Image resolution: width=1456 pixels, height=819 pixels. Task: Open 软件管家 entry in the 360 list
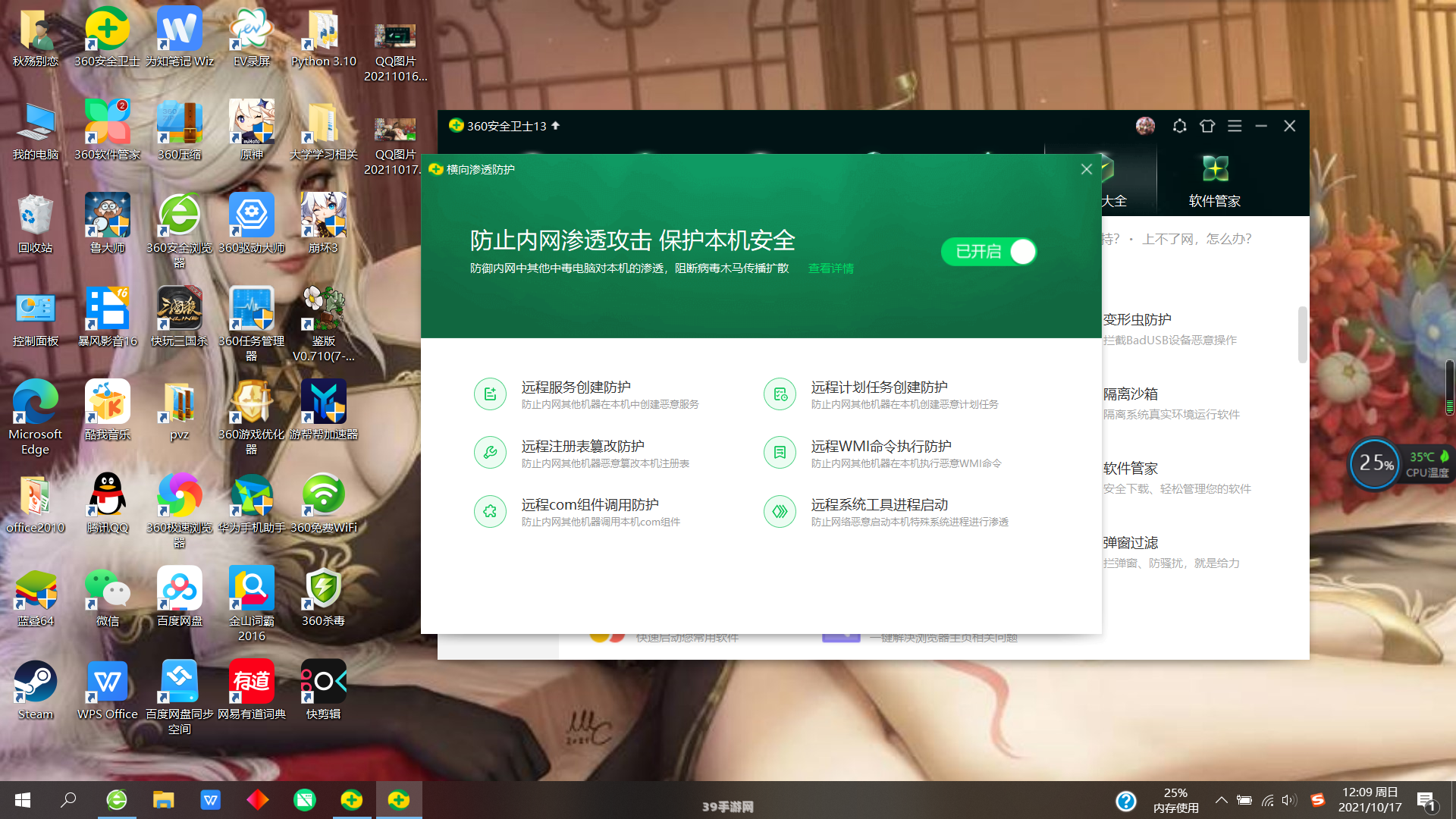click(x=1130, y=469)
